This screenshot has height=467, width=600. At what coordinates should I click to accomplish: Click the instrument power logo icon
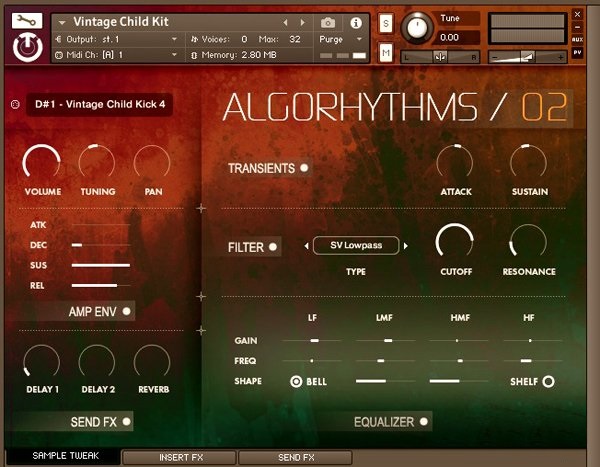28,47
